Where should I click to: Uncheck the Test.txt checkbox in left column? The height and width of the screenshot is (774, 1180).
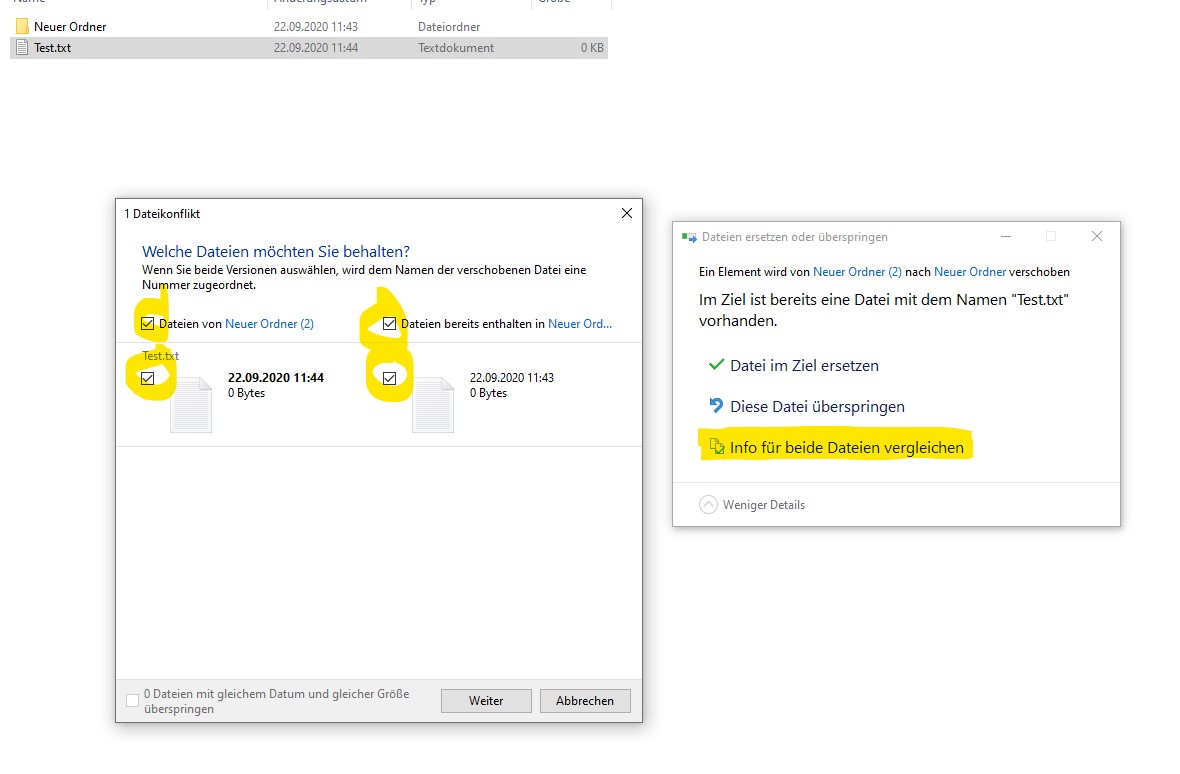click(149, 377)
